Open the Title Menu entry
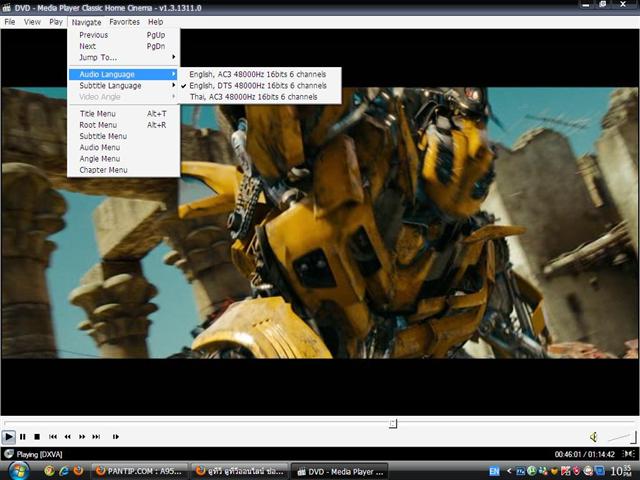Screen dimensions: 640x480 click(x=124, y=113)
